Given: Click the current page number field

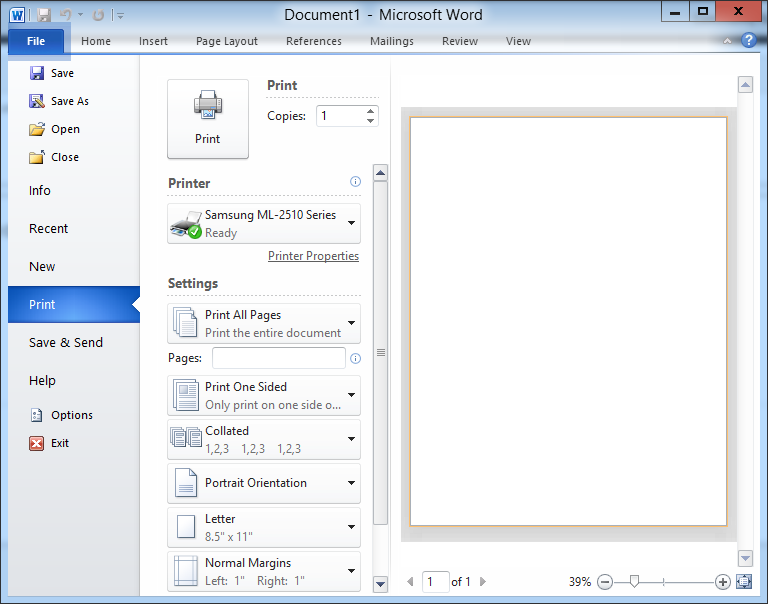Looking at the screenshot, I should tap(435, 581).
